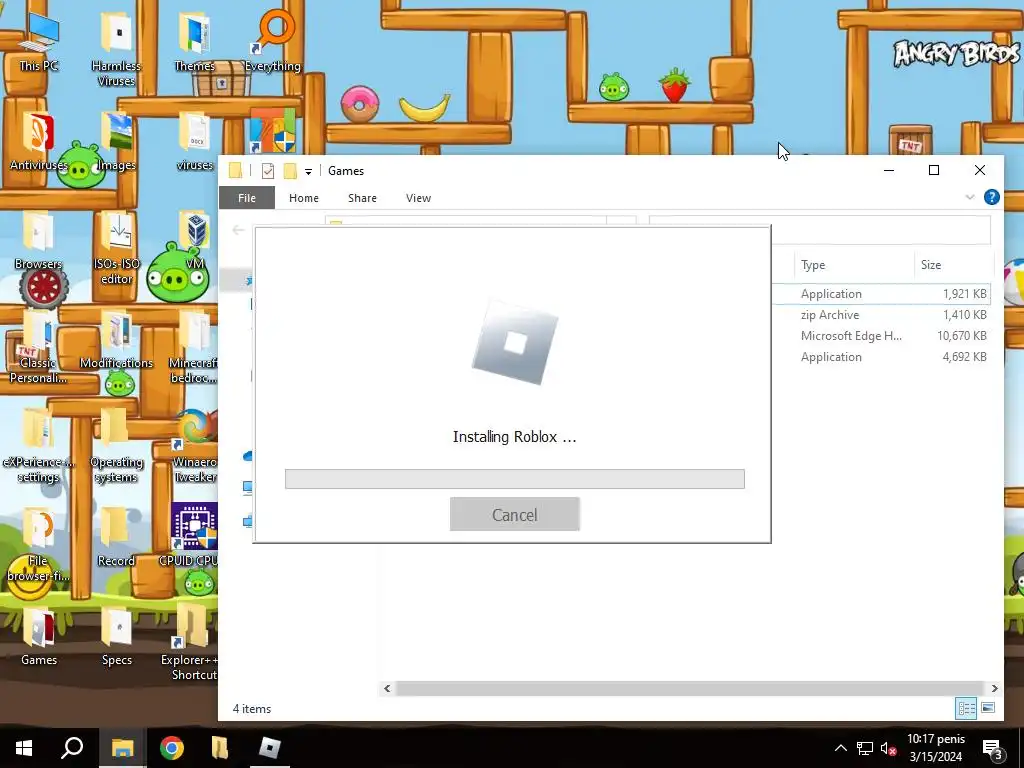Launch the Winaero Tweaker shortcut
The height and width of the screenshot is (768, 1024).
pyautogui.click(x=194, y=447)
